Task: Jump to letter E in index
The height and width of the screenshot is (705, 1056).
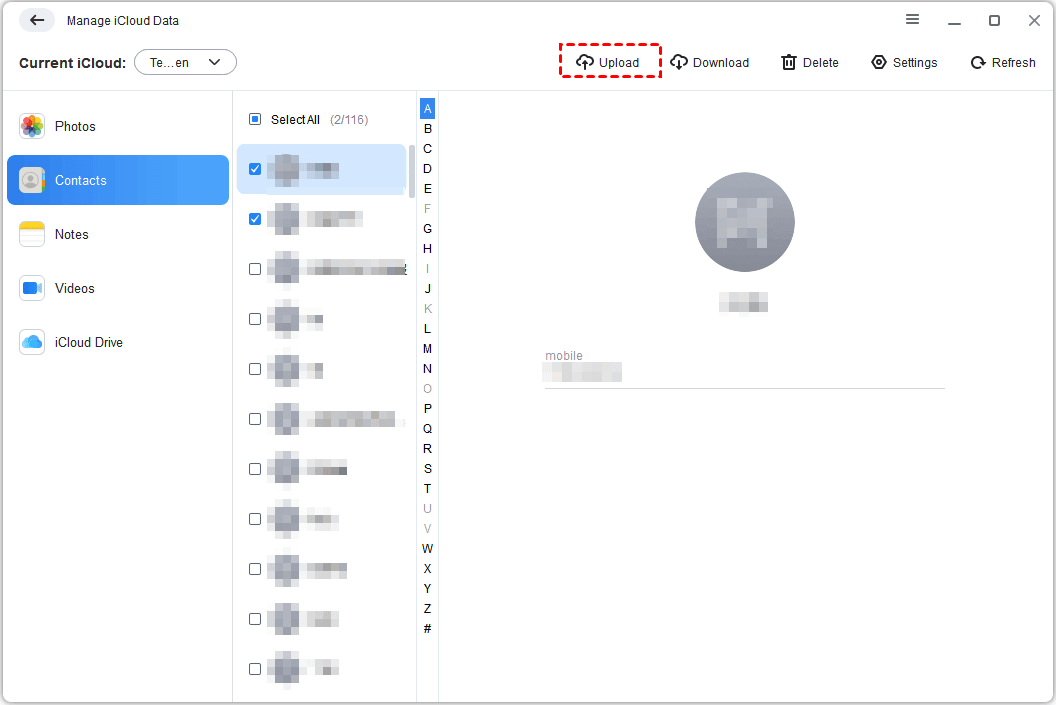Action: [x=427, y=189]
